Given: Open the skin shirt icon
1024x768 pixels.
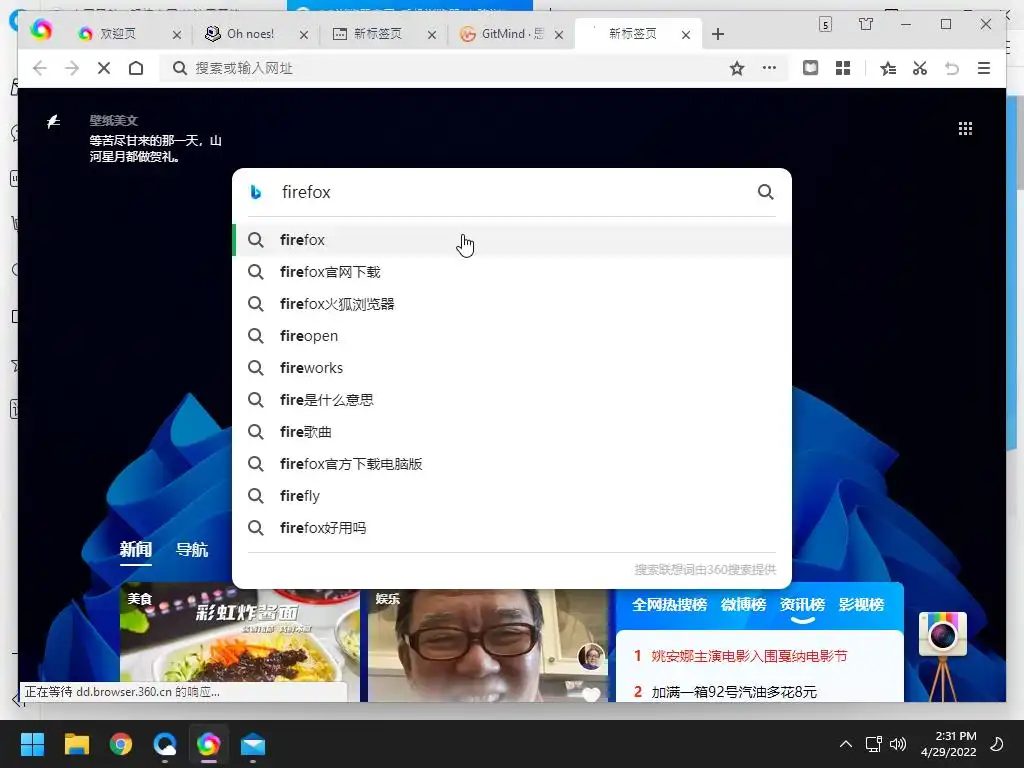Looking at the screenshot, I should coord(866,24).
